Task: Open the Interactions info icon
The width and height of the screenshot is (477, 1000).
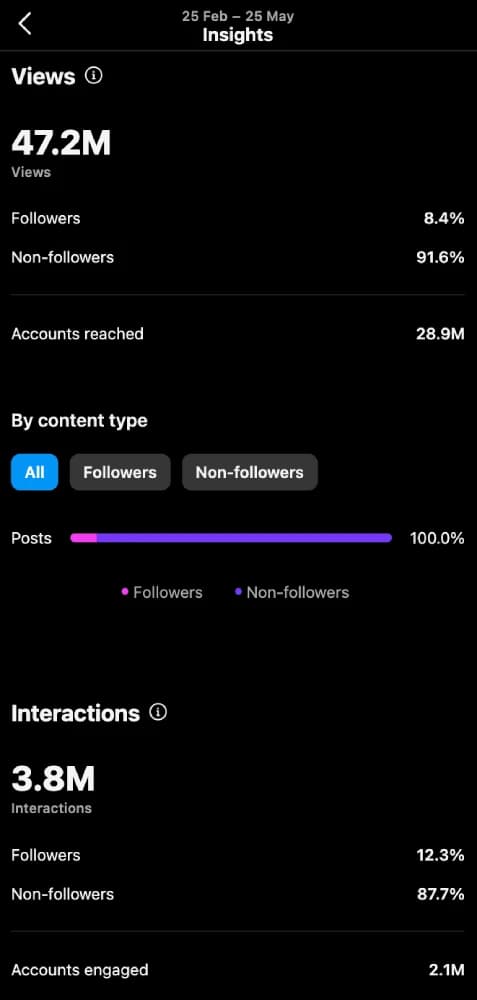Action: (x=158, y=712)
